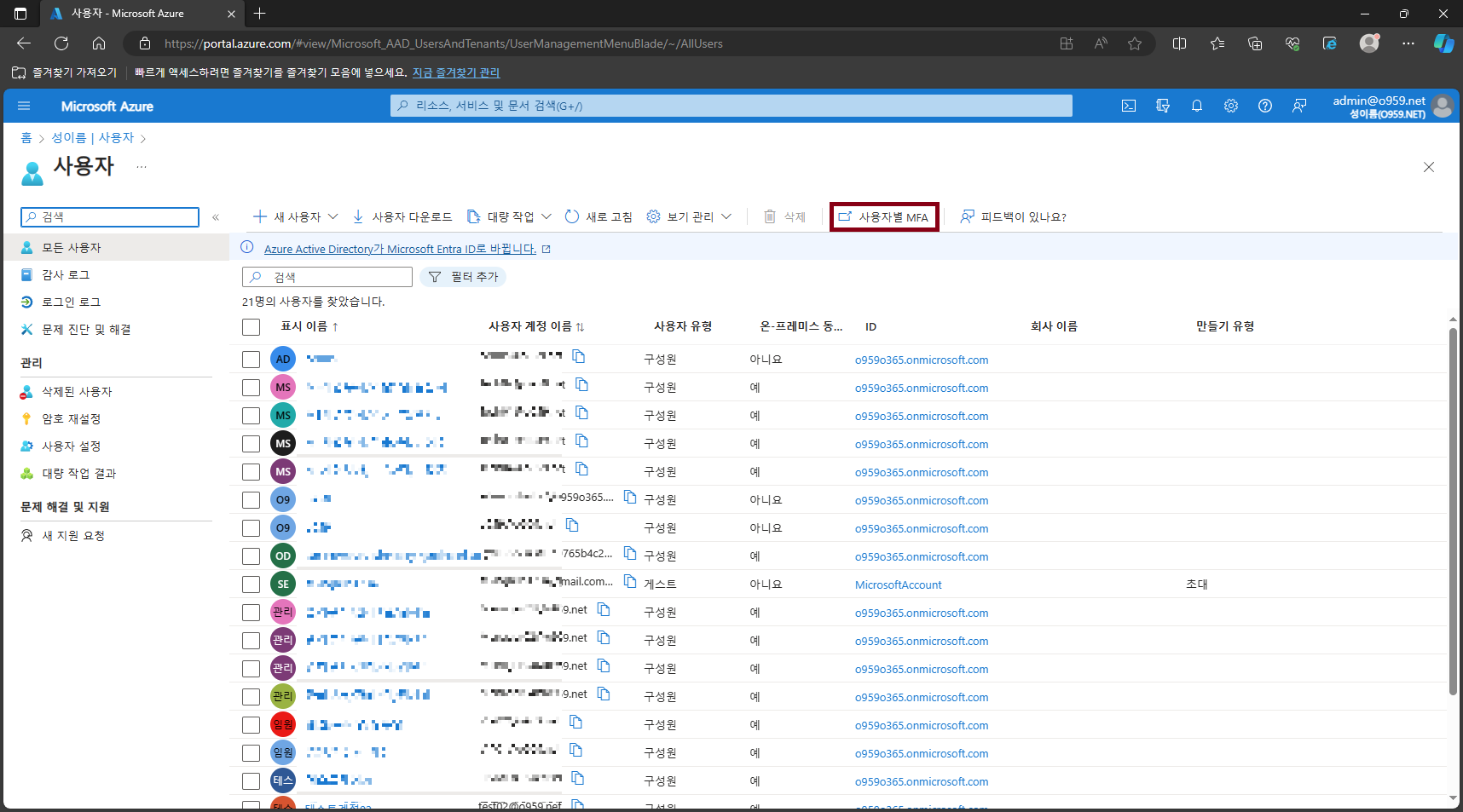
Task: Select the checkbox for the black MS avatar row
Action: tap(251, 444)
